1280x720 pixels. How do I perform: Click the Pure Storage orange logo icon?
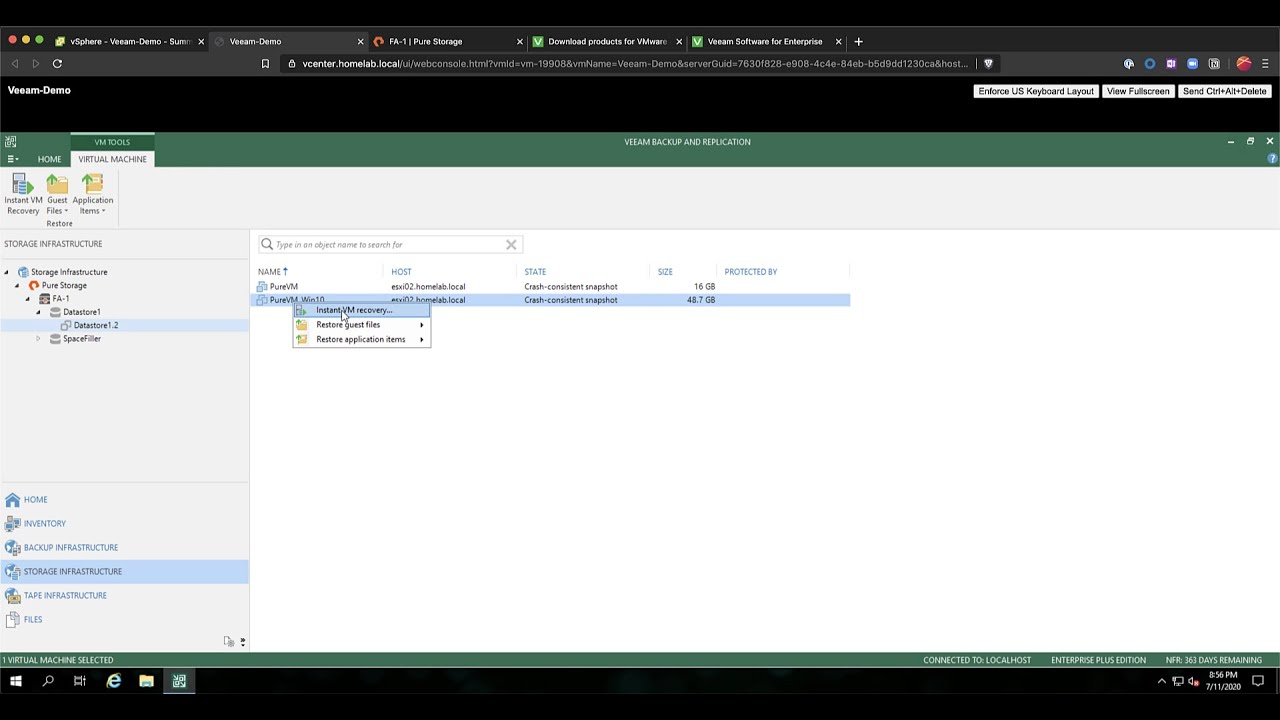click(34, 285)
